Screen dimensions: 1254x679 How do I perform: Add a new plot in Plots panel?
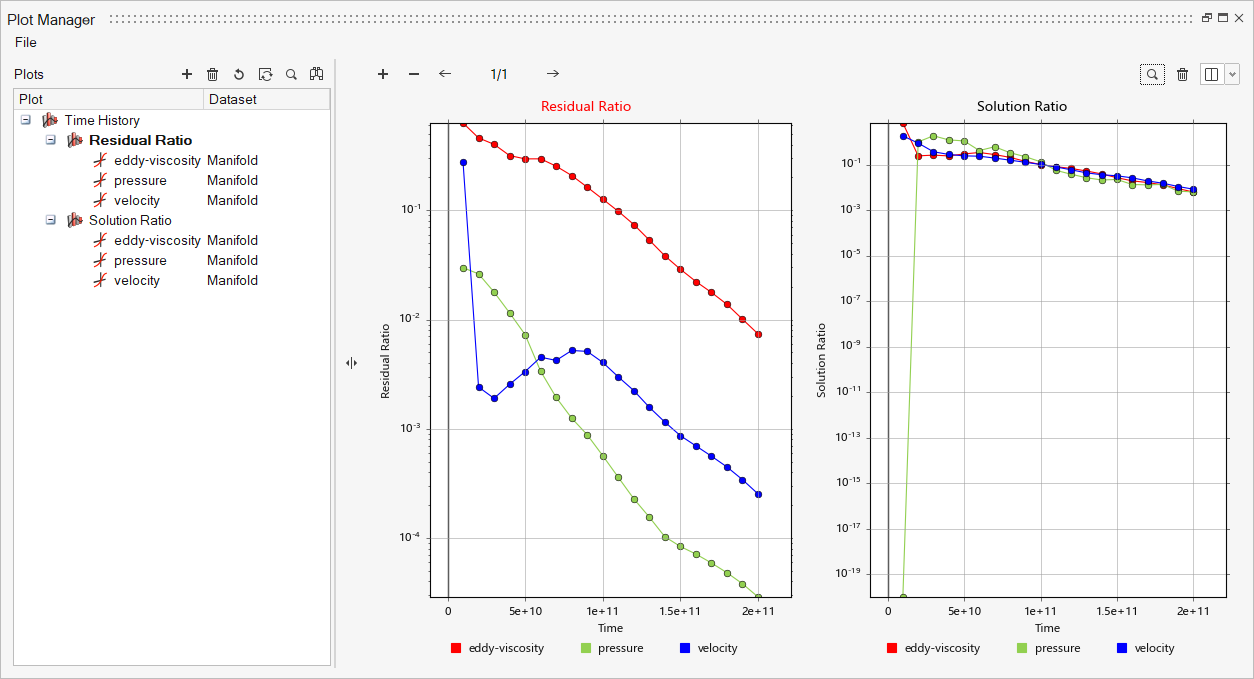[186, 74]
